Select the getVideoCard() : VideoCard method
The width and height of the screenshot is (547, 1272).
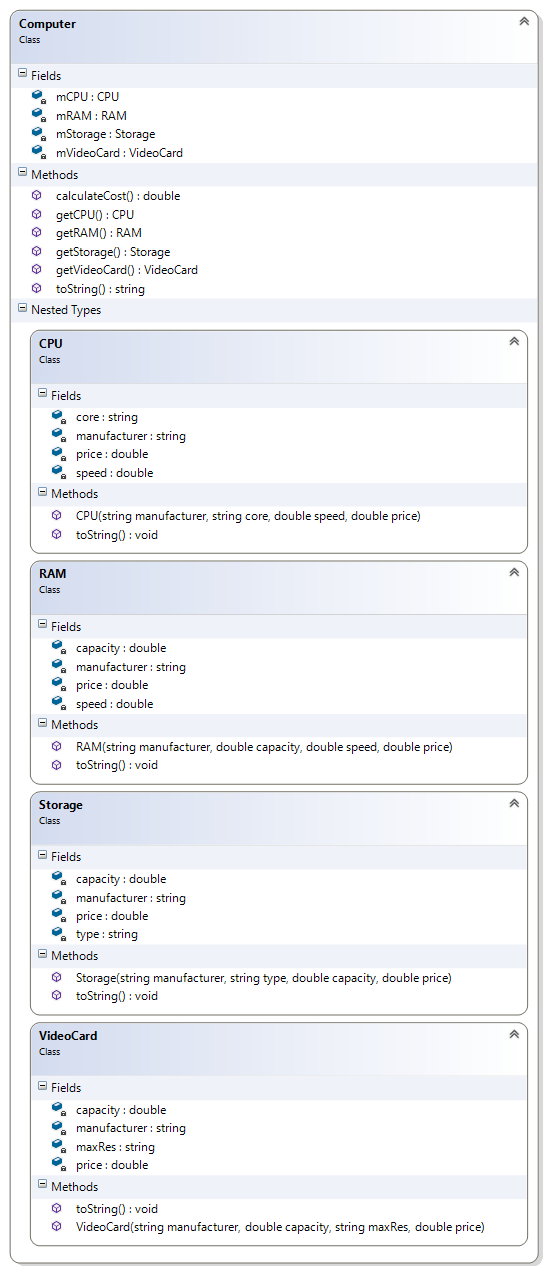point(127,270)
